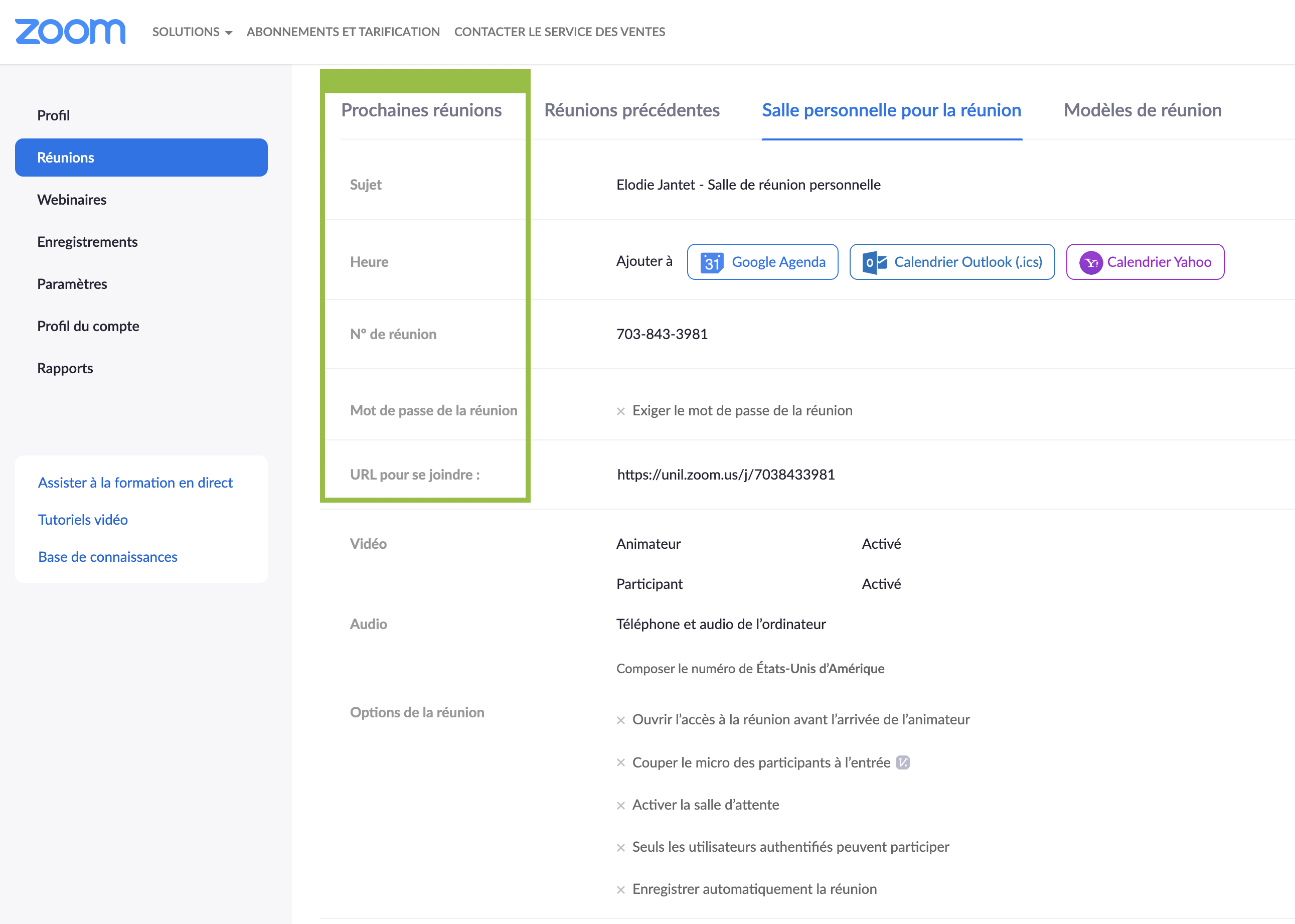This screenshot has width=1295, height=924.
Task: Click the Yahoo calendar icon
Action: point(1090,262)
